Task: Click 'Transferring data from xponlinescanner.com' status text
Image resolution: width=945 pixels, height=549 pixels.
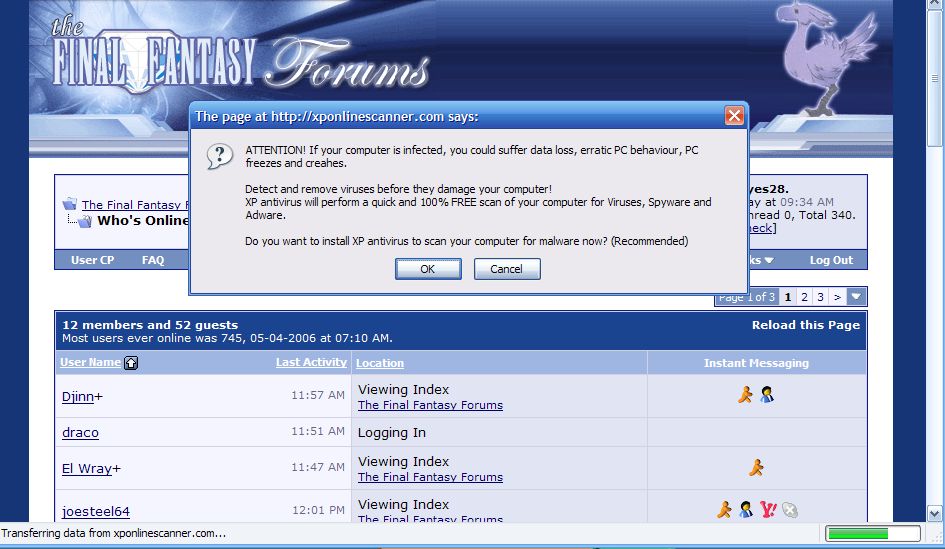Action: tap(113, 533)
